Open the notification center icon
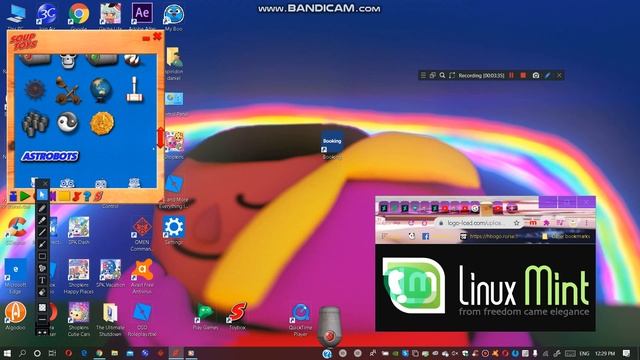 [x=627, y=353]
